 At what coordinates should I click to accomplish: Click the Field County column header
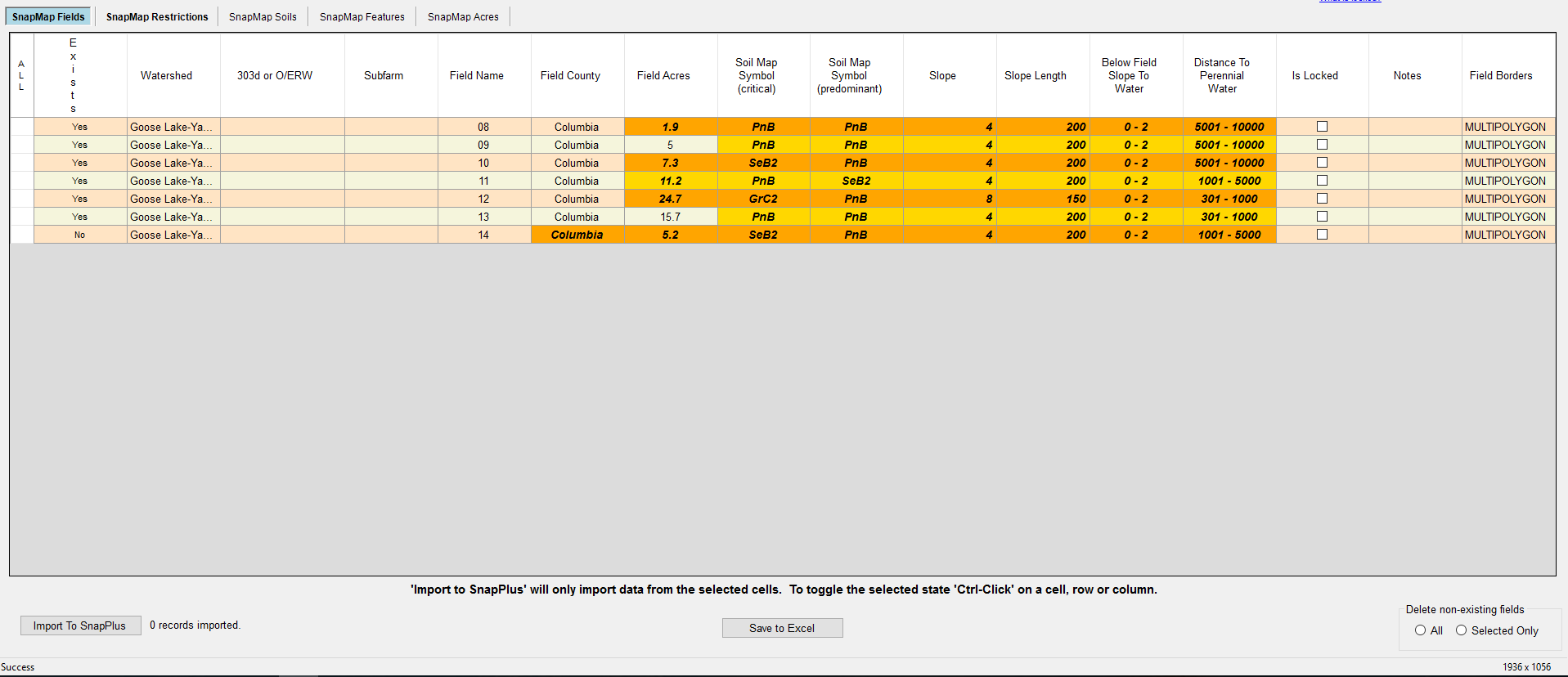point(577,75)
